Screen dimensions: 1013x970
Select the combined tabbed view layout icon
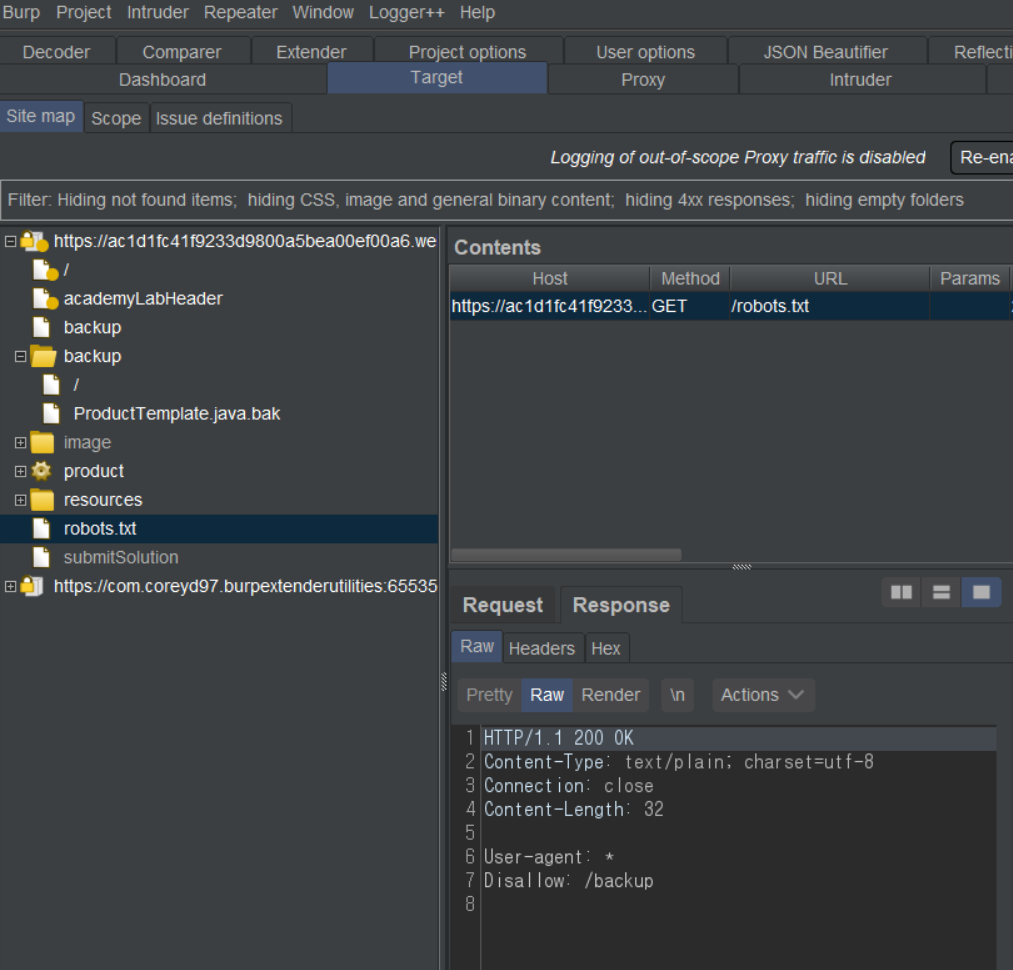pyautogui.click(x=981, y=593)
